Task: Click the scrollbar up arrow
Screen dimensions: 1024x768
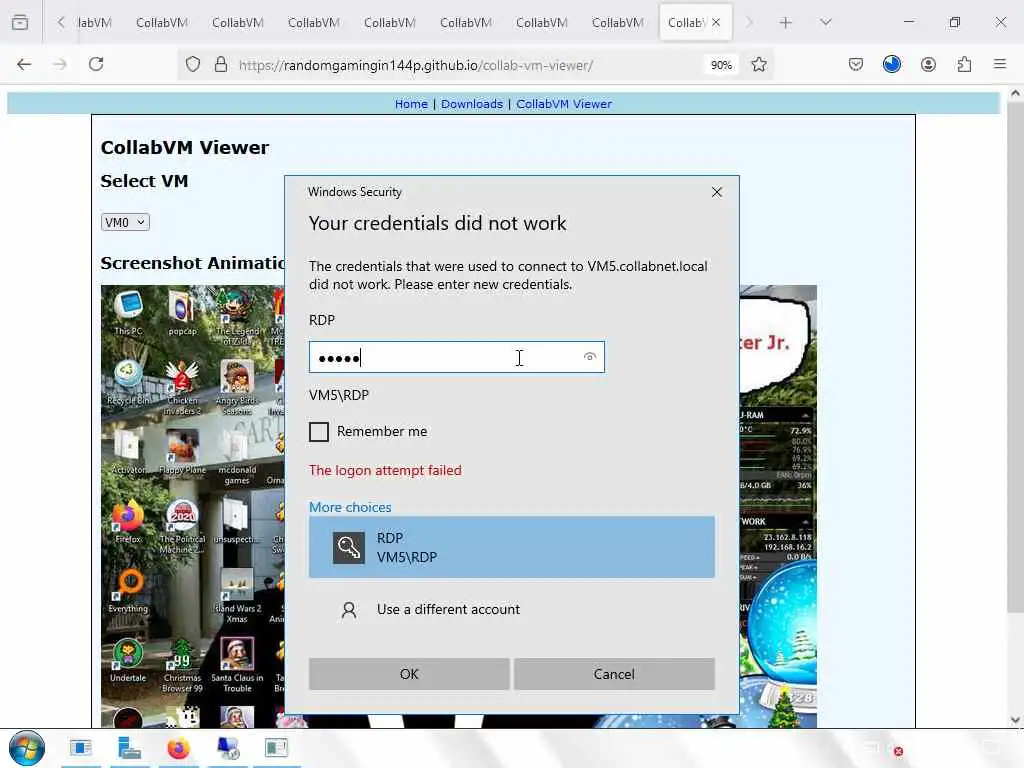Action: (x=1015, y=93)
